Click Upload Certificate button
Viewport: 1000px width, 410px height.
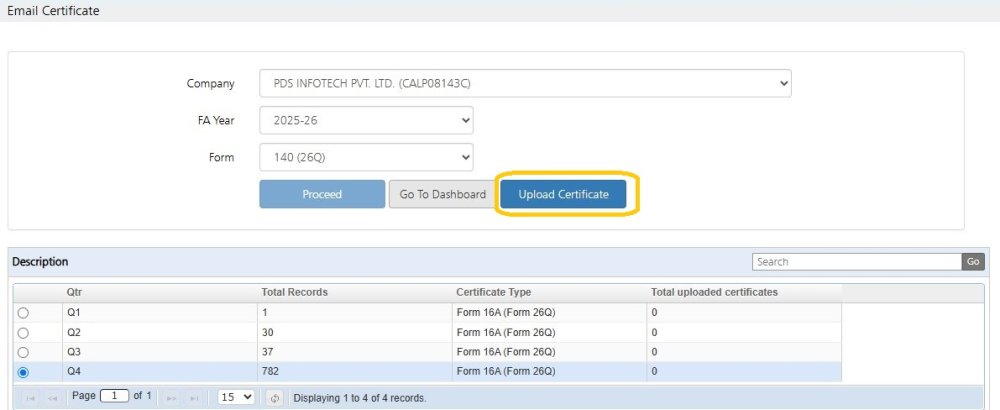pos(563,194)
